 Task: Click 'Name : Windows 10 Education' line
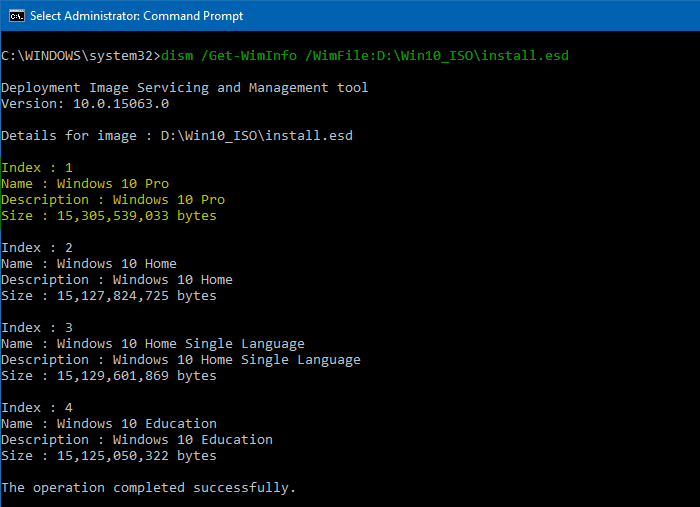pyautogui.click(x=109, y=424)
